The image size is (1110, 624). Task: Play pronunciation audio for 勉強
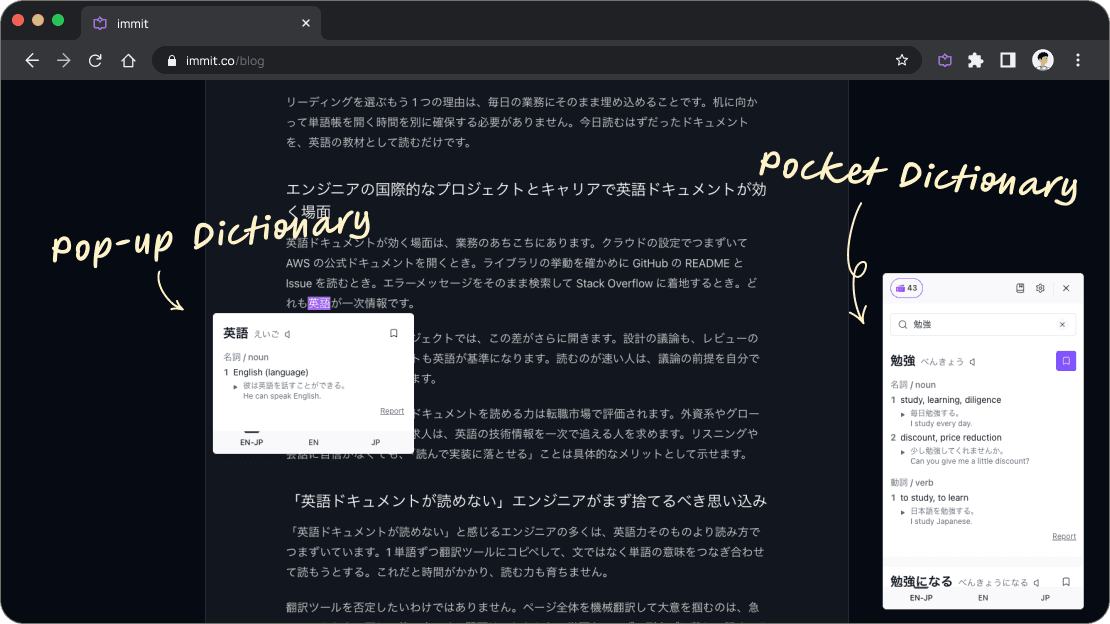tap(973, 362)
